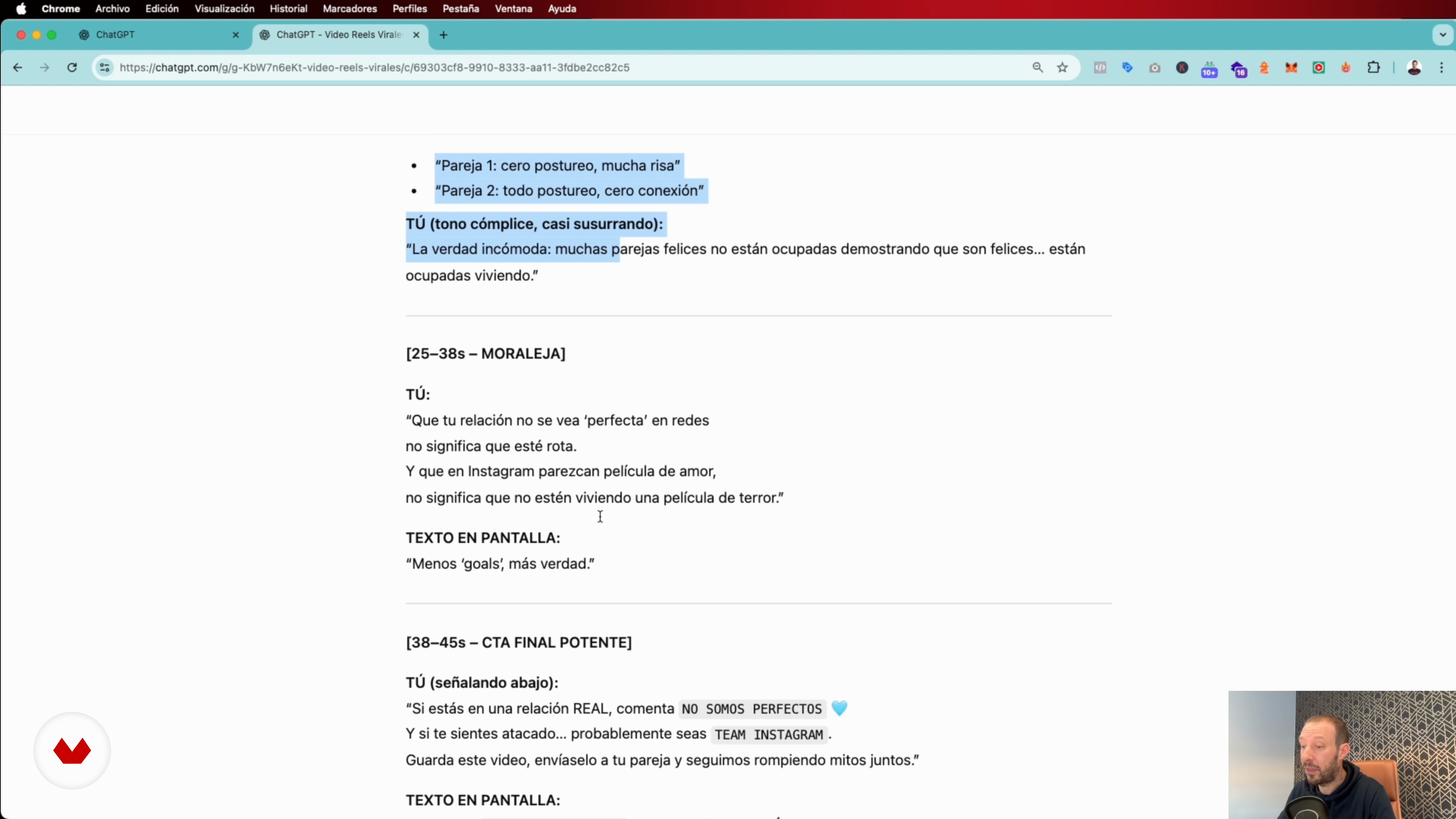Open the dark circle K extension
The image size is (1456, 819).
click(x=1182, y=68)
